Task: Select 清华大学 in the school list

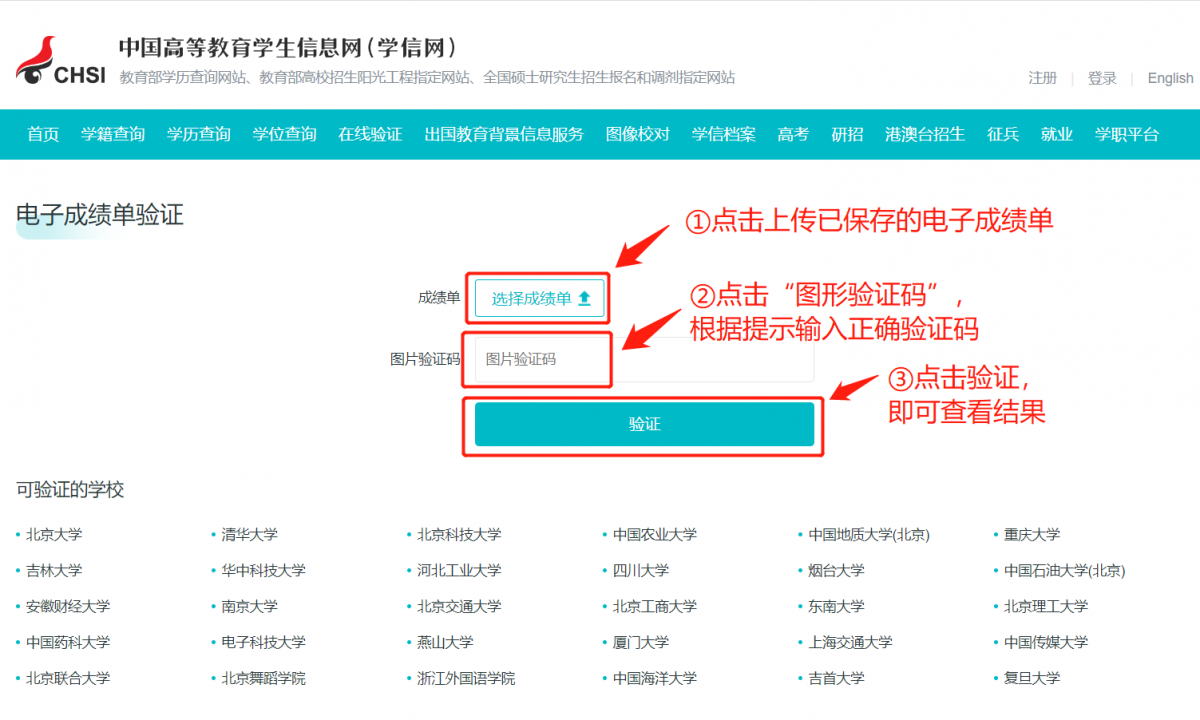Action: [249, 535]
